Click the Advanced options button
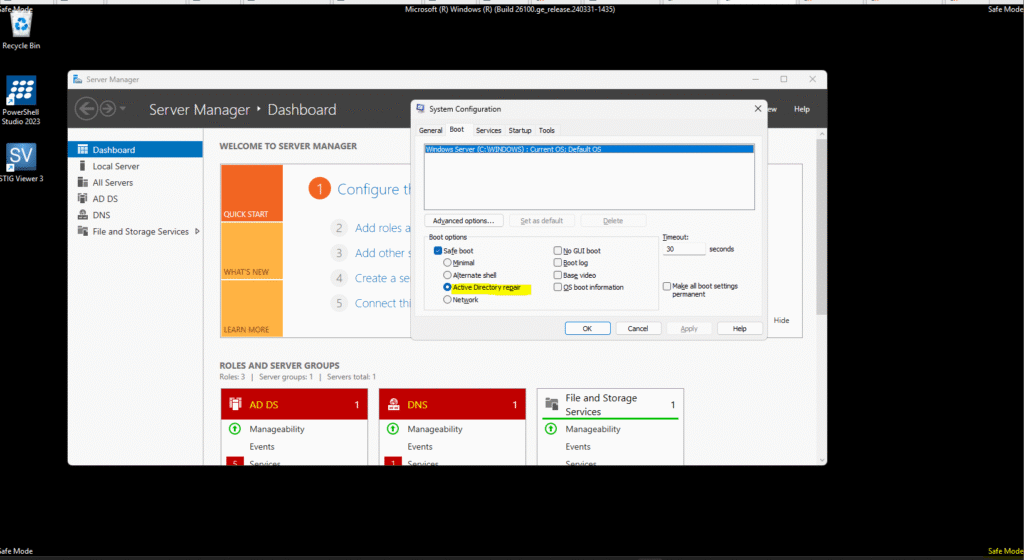The height and width of the screenshot is (560, 1024). click(463, 220)
